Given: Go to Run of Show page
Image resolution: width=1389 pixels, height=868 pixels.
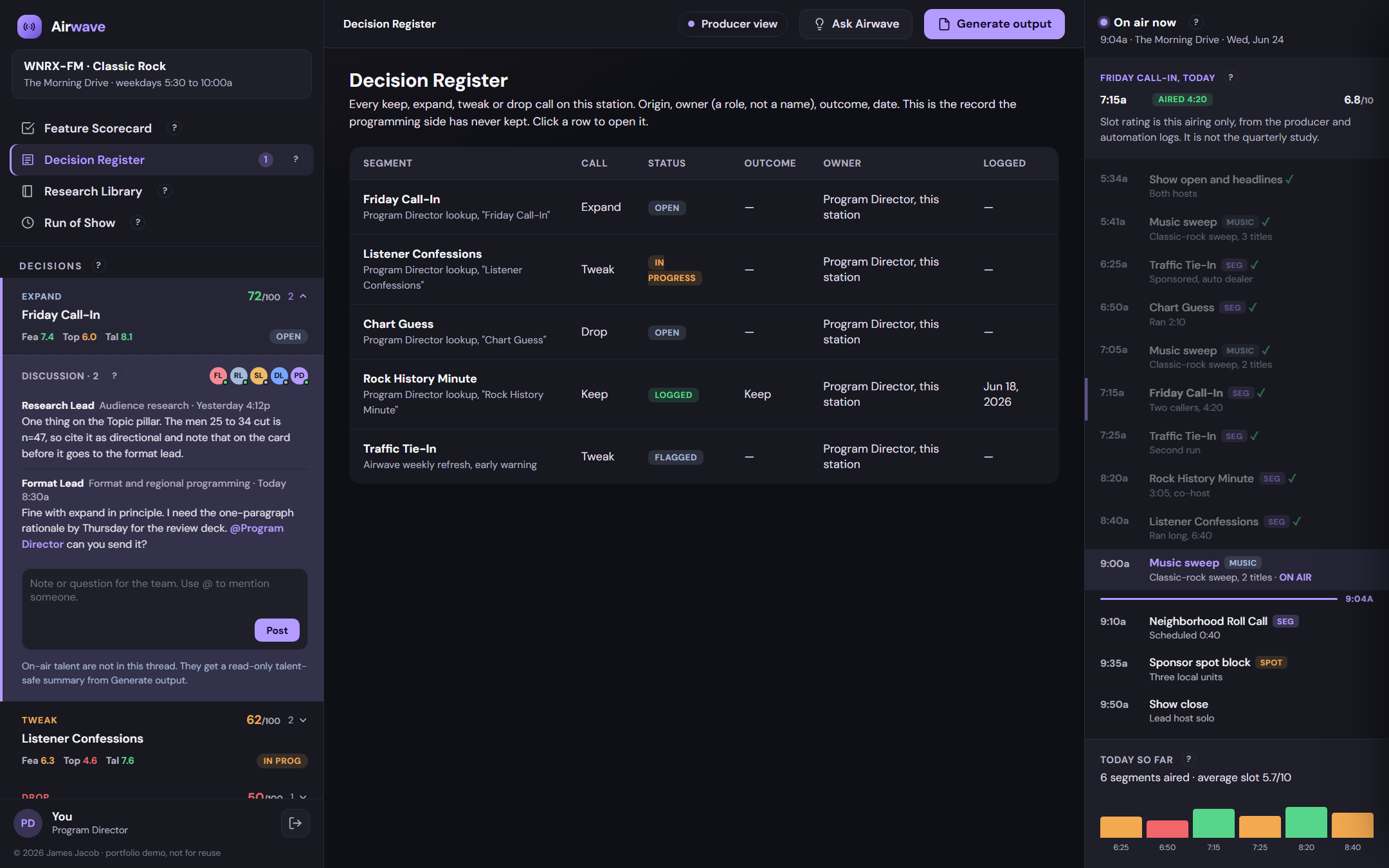Looking at the screenshot, I should 161,222.
